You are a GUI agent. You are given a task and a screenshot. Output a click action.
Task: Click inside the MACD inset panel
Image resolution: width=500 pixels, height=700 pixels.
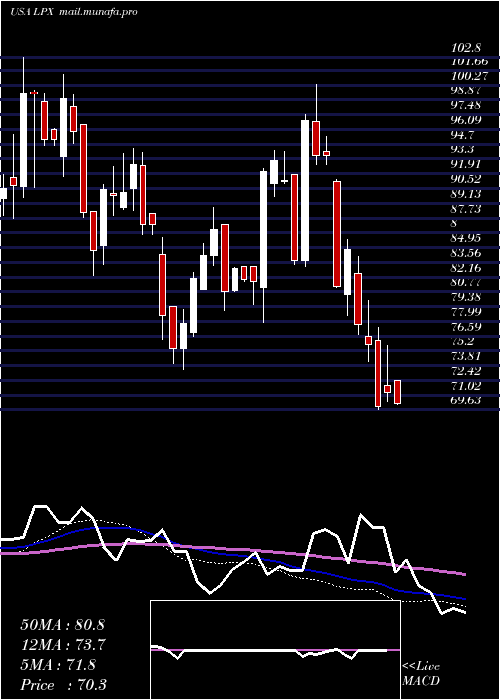[x=275, y=650]
